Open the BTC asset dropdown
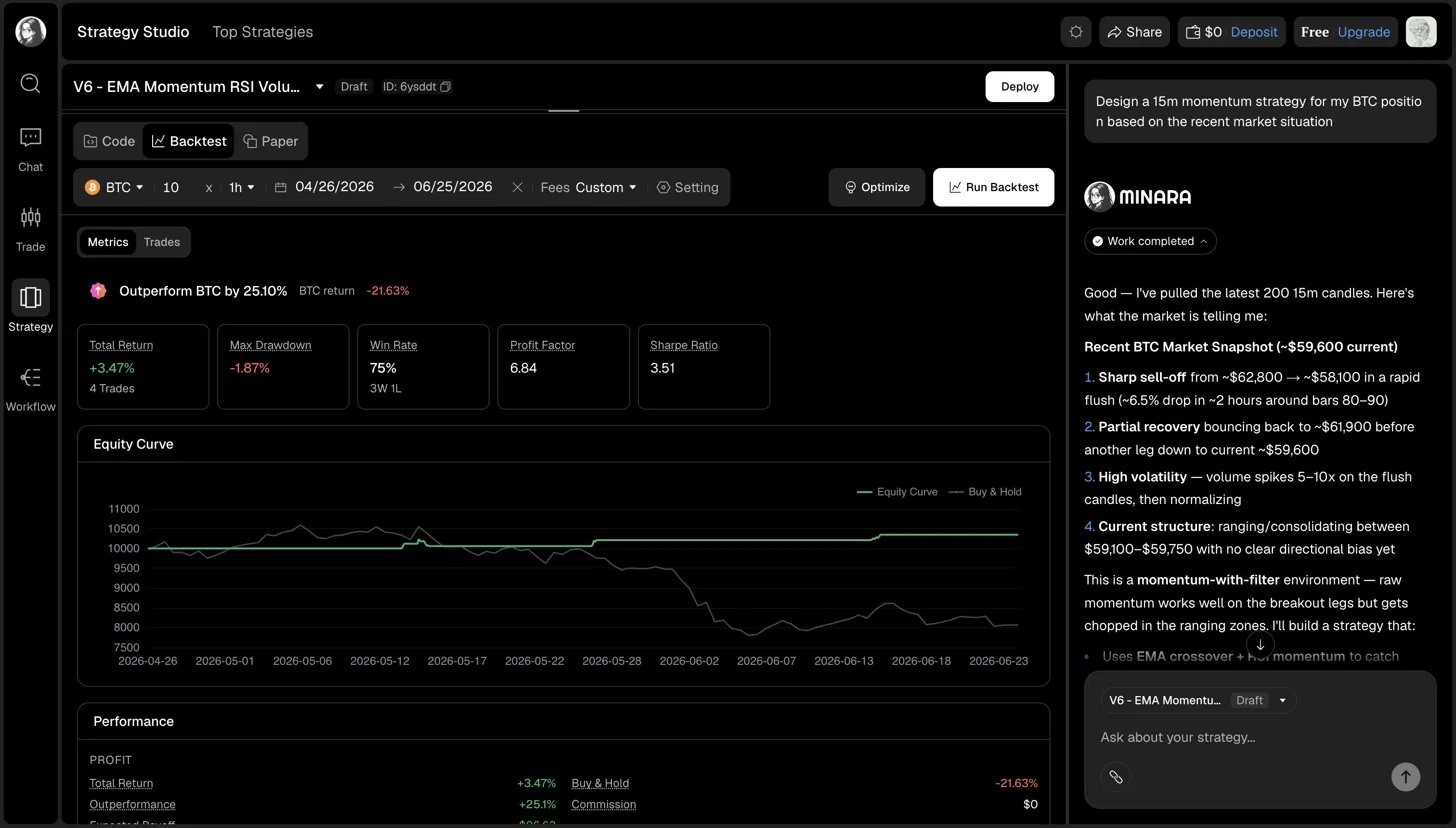The width and height of the screenshot is (1456, 828). (x=115, y=187)
